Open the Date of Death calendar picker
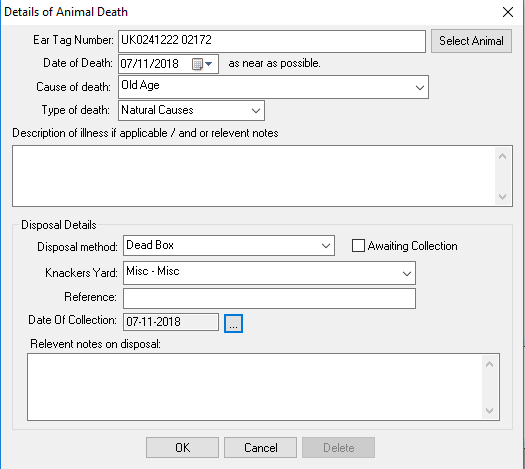 pyautogui.click(x=202, y=64)
